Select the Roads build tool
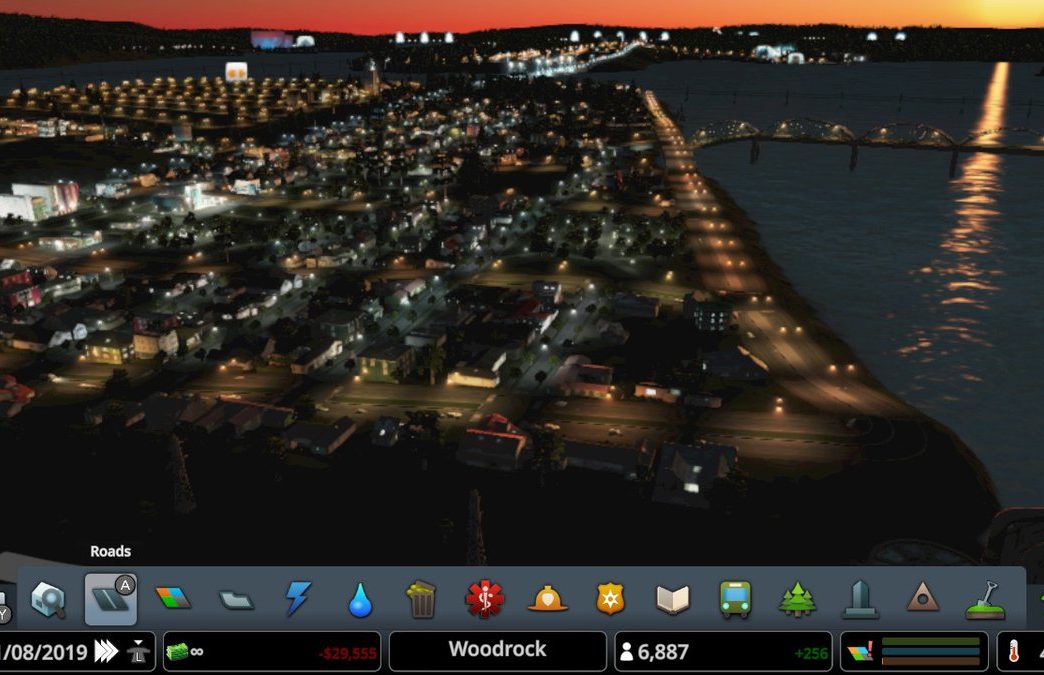 pyautogui.click(x=111, y=599)
